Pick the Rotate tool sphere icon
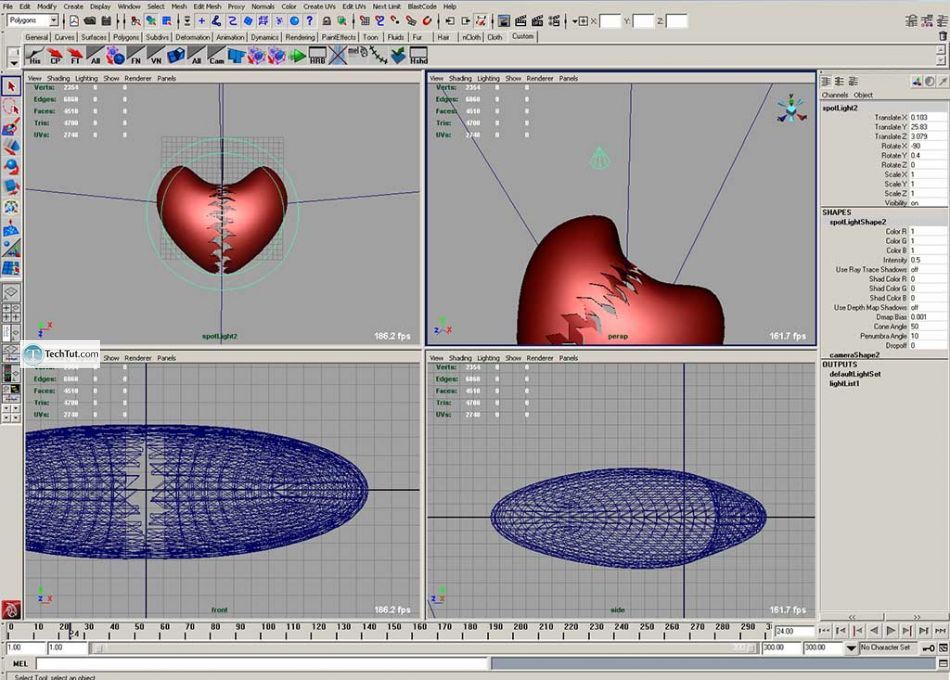 coord(11,167)
